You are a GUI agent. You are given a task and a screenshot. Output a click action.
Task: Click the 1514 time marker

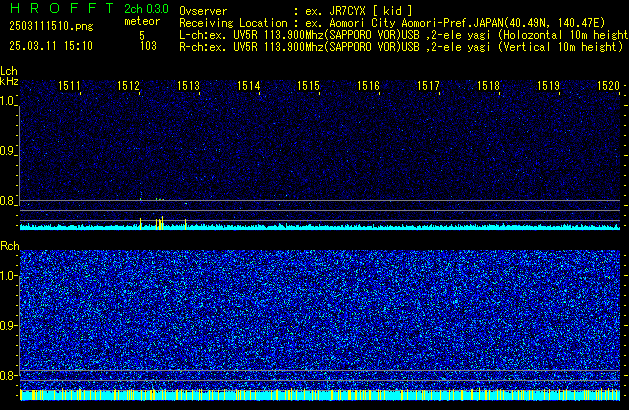tap(249, 86)
